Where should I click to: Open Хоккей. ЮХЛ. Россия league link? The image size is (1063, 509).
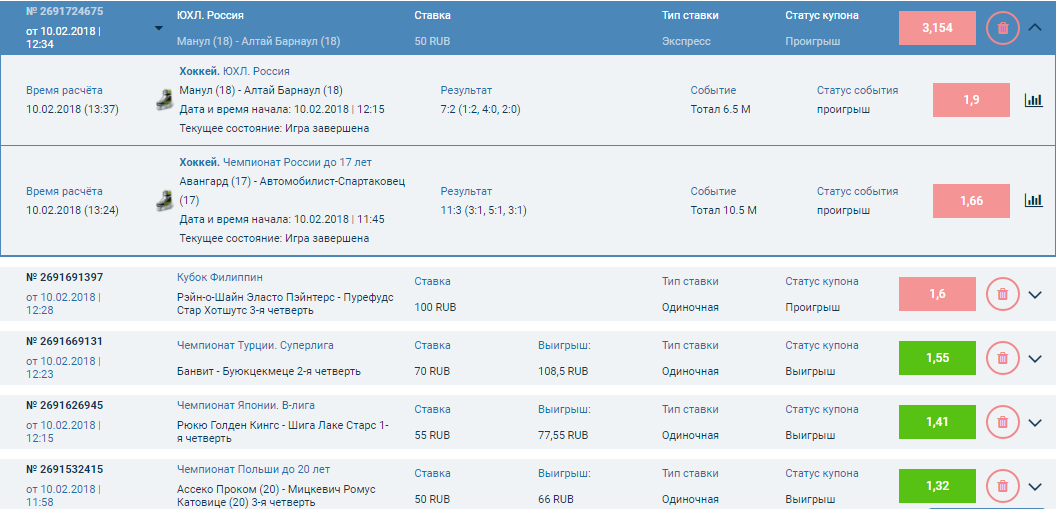click(x=234, y=71)
